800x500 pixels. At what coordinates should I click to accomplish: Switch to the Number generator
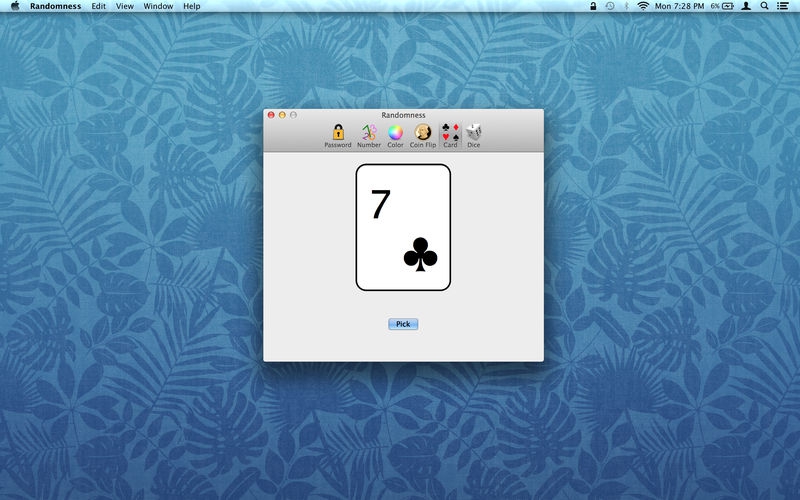click(x=369, y=136)
